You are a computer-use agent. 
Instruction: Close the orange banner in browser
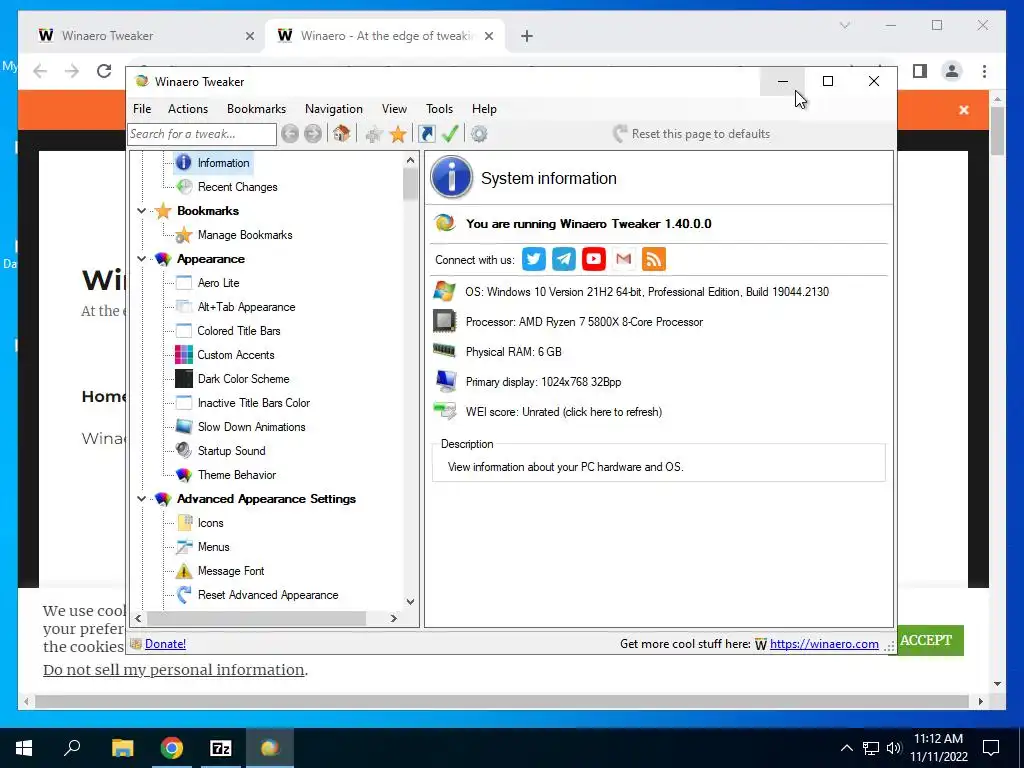click(964, 110)
